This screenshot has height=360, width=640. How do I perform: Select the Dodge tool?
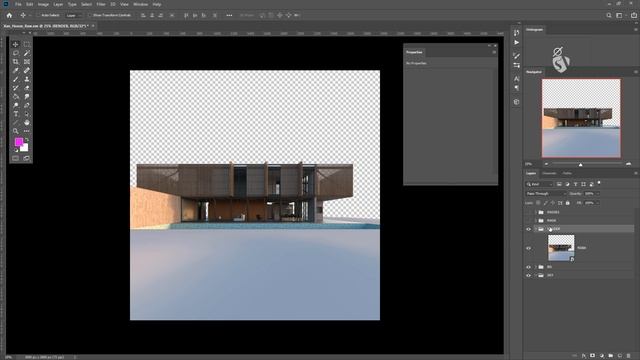[x=16, y=105]
